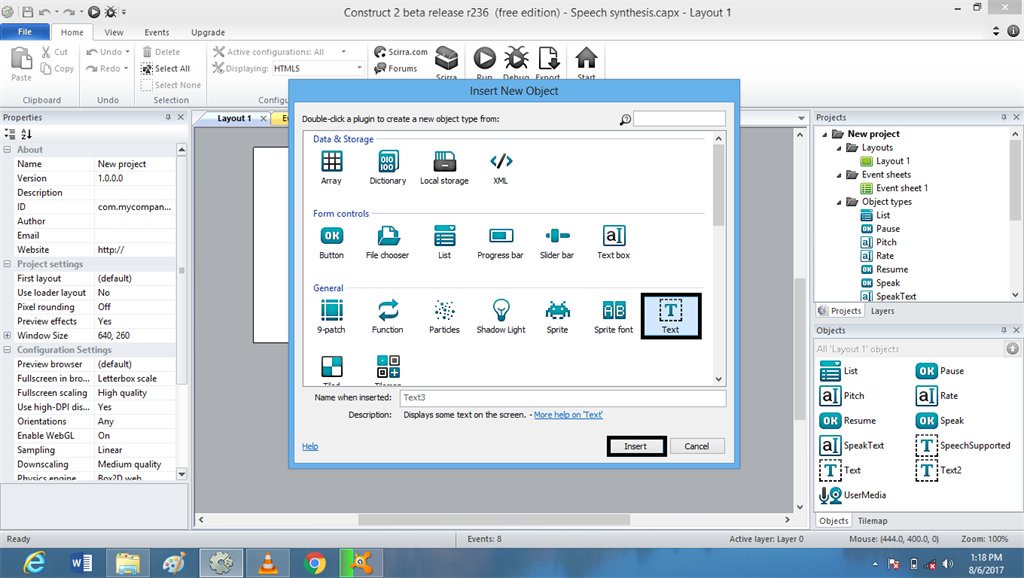Click the search magnifier in dialog
The width and height of the screenshot is (1024, 578).
pyautogui.click(x=625, y=120)
